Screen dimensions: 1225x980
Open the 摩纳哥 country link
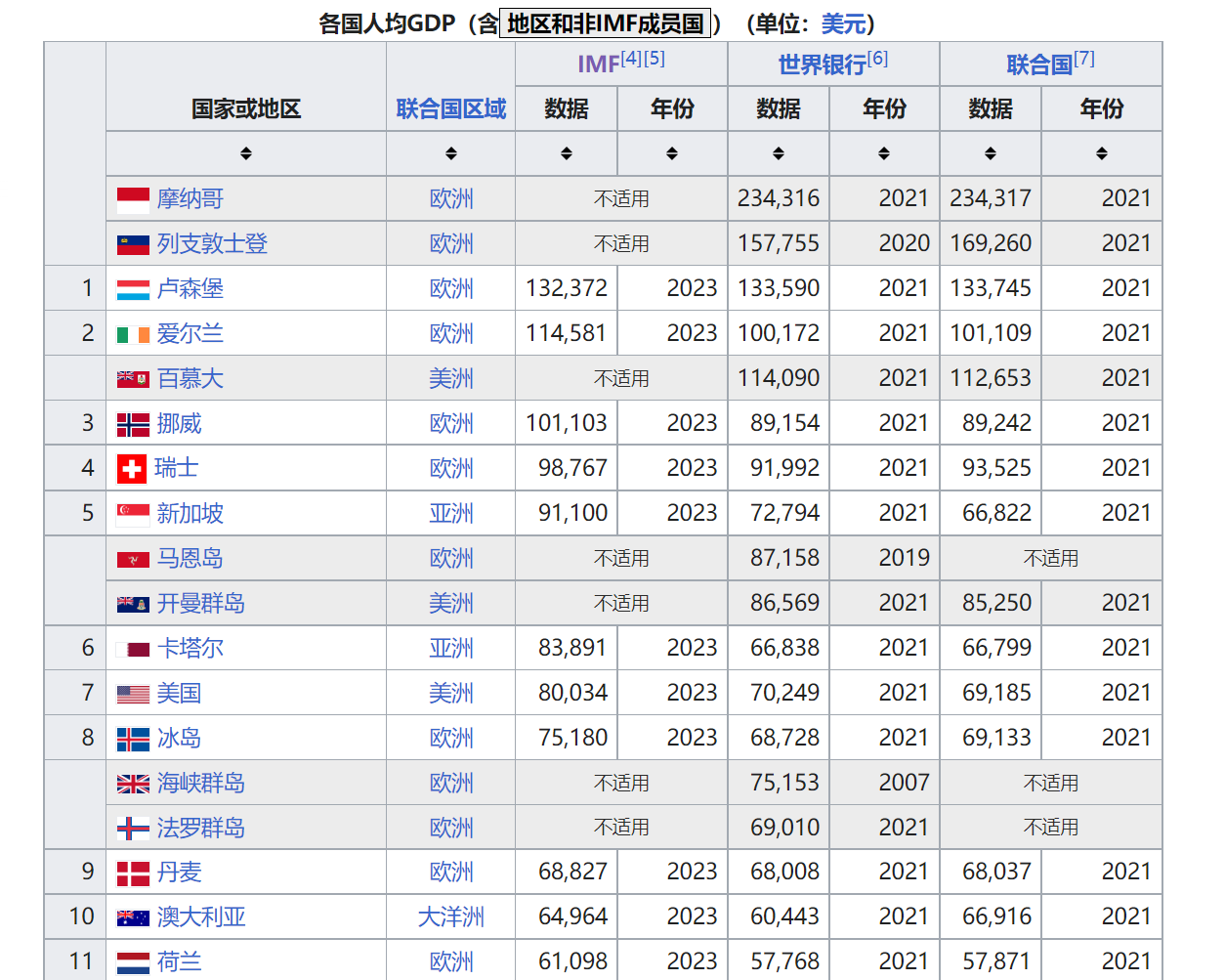coord(190,199)
